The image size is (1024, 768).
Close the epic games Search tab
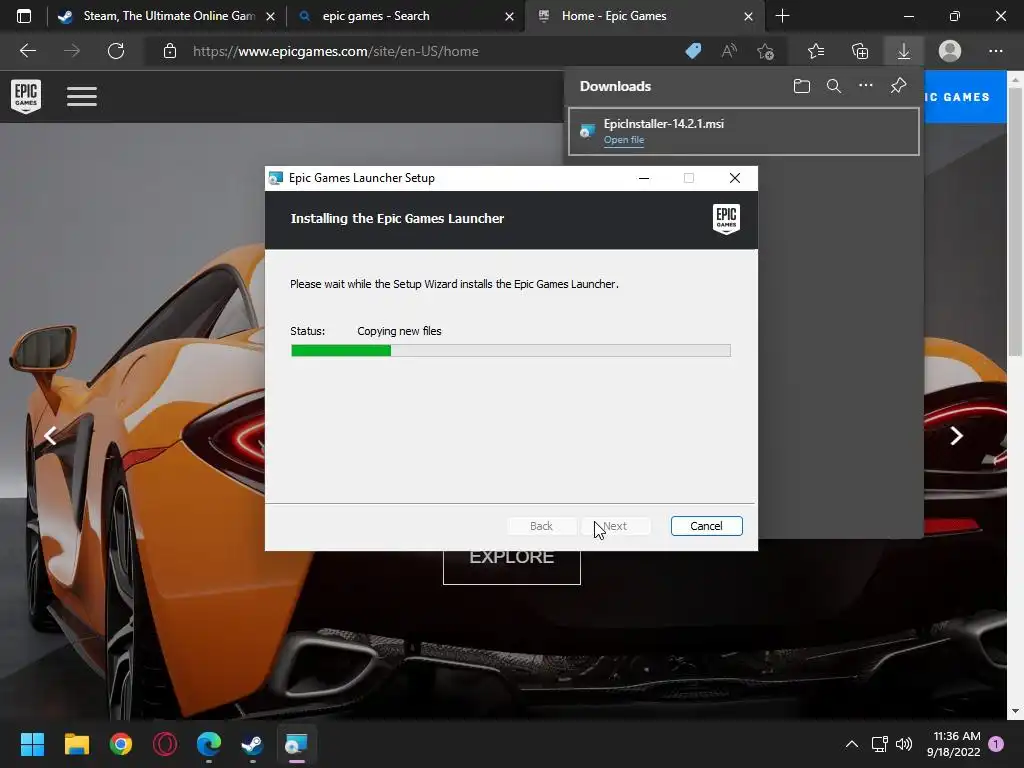509,16
